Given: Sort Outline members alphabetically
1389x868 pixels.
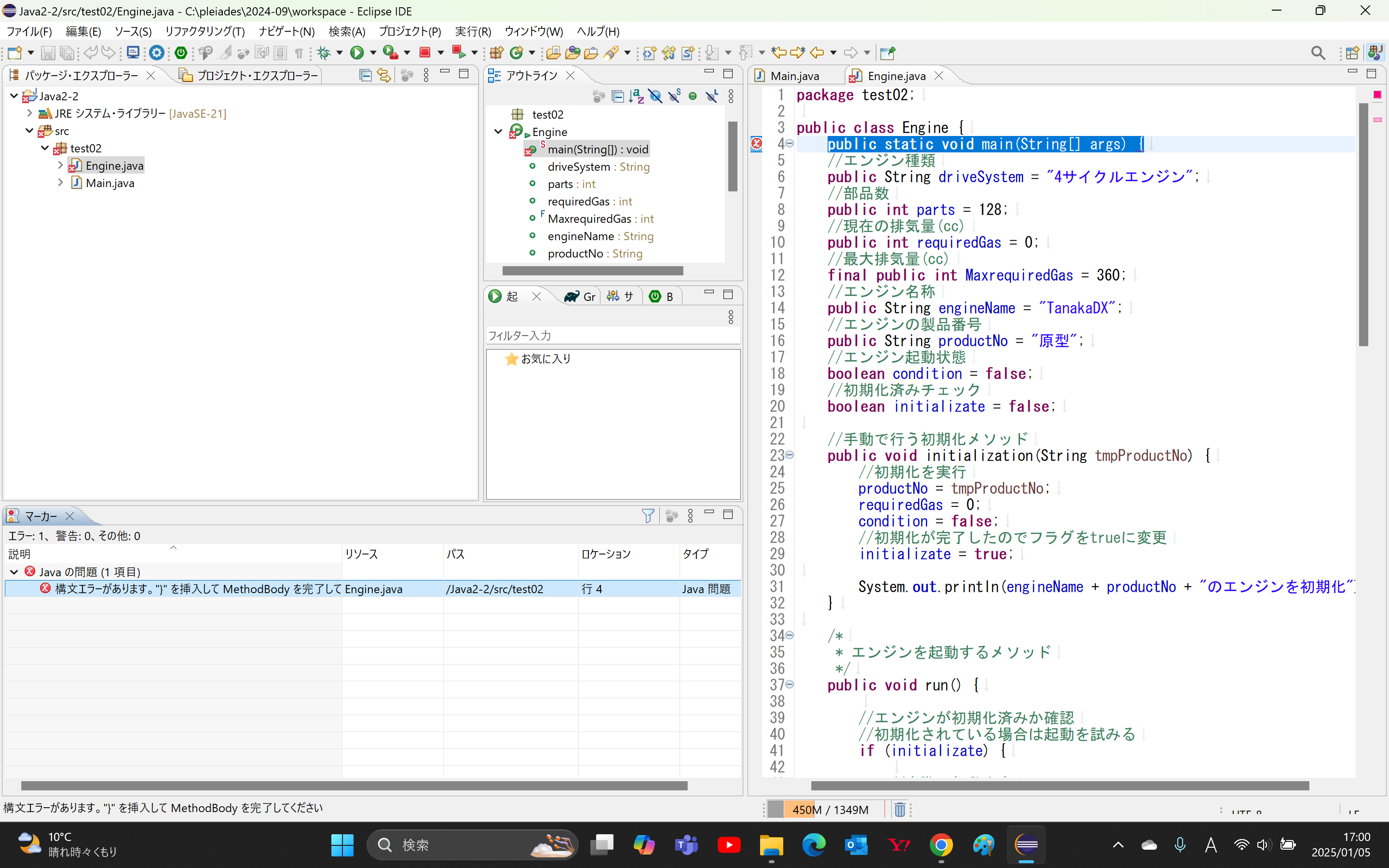Looking at the screenshot, I should (x=637, y=96).
